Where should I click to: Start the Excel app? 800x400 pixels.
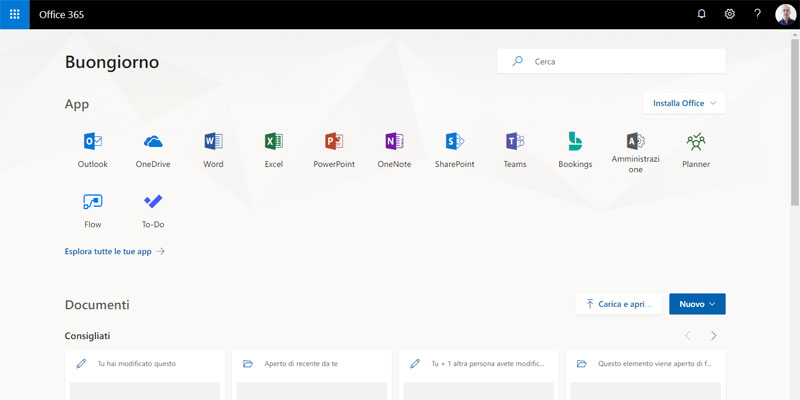(x=273, y=150)
